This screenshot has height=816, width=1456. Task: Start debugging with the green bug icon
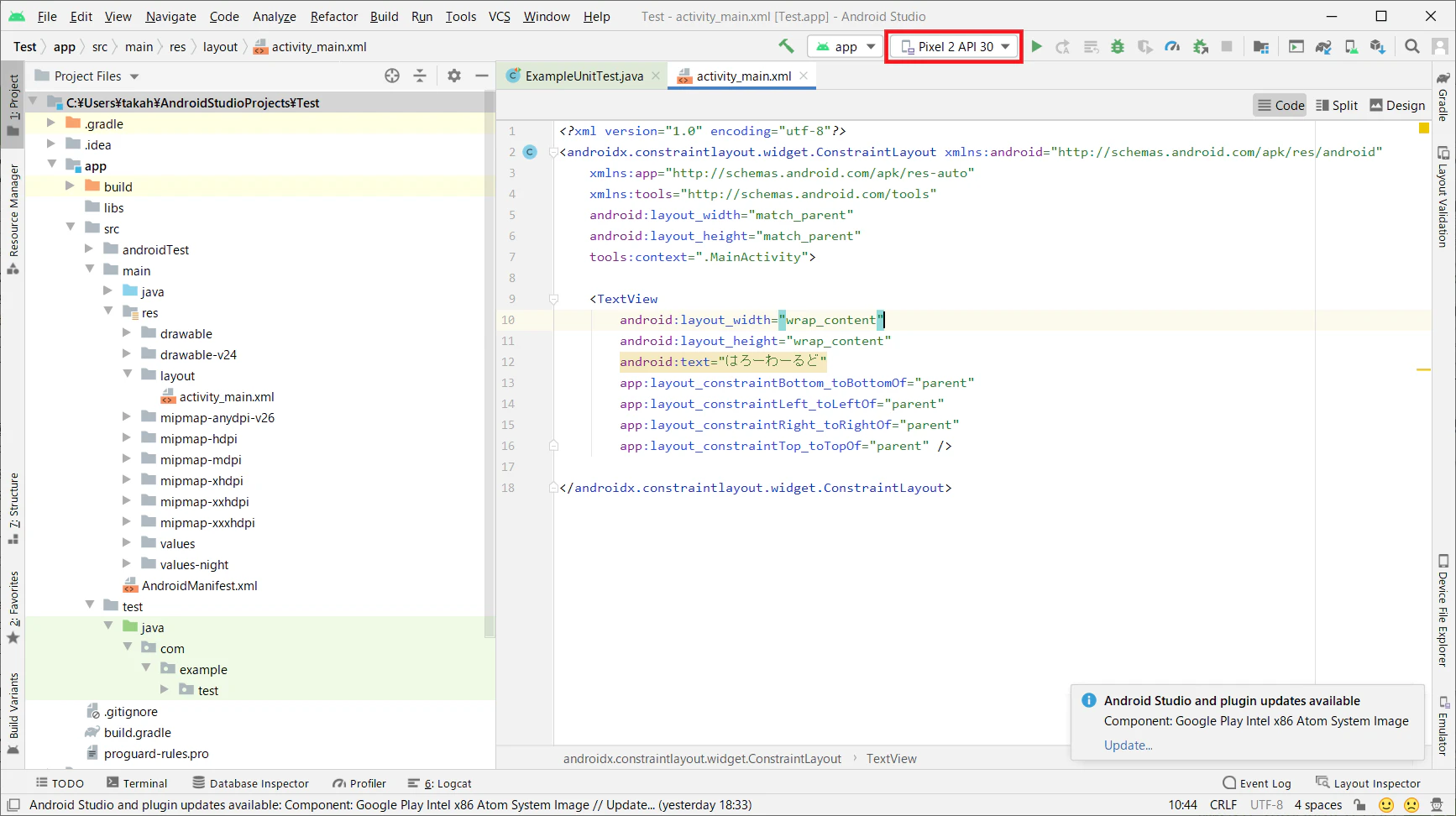click(1118, 46)
